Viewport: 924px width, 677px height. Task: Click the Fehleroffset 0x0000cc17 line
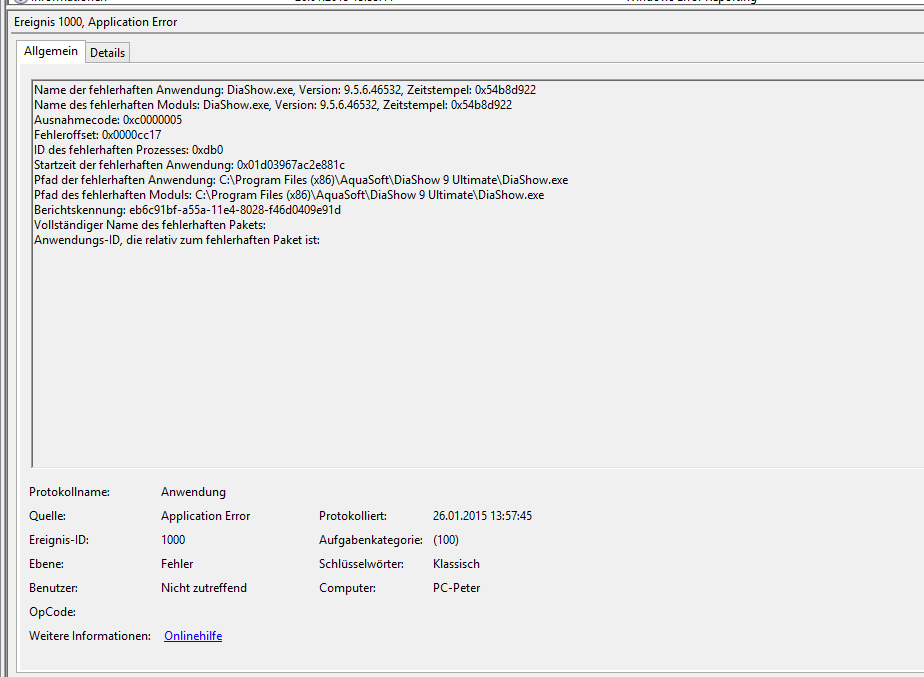point(98,135)
